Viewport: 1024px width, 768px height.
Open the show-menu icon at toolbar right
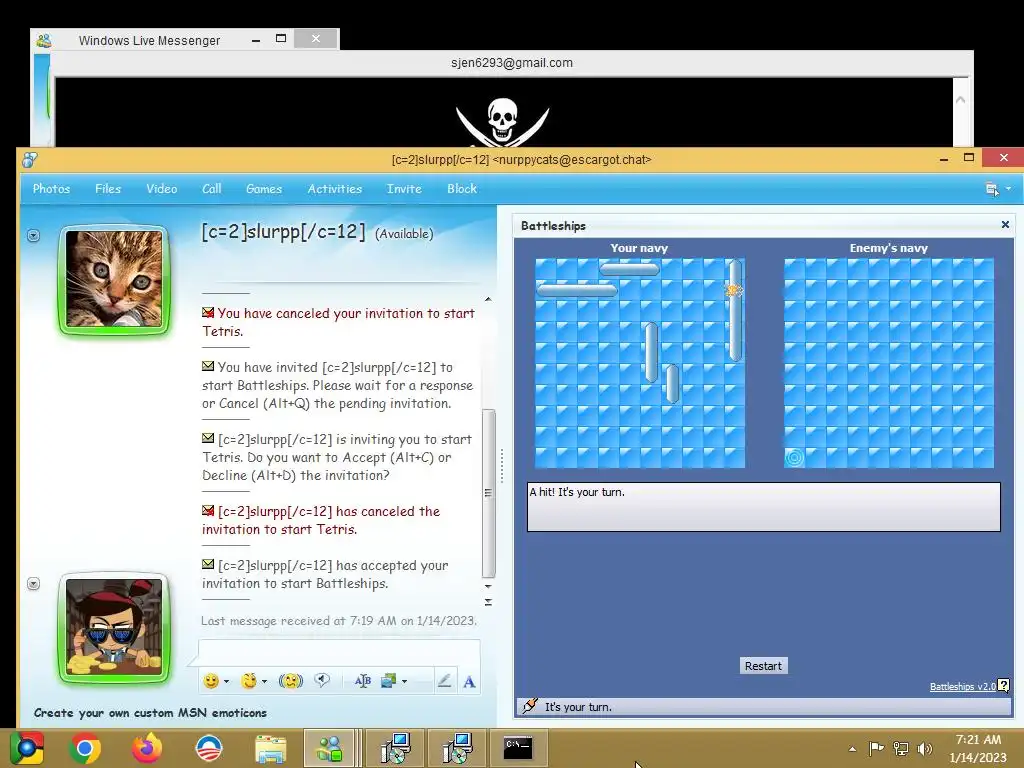click(x=991, y=189)
